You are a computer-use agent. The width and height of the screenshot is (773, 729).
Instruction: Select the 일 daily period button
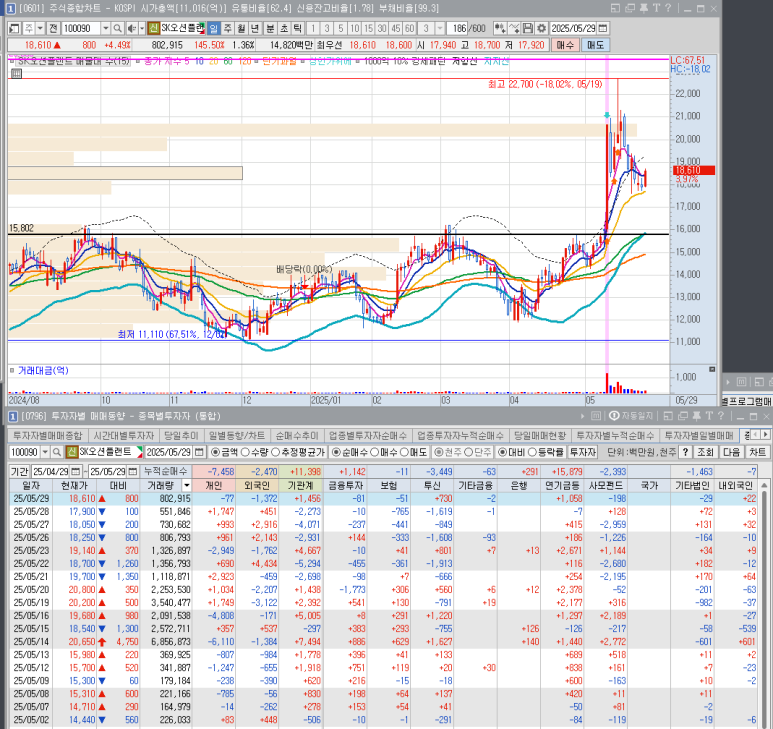pos(213,29)
